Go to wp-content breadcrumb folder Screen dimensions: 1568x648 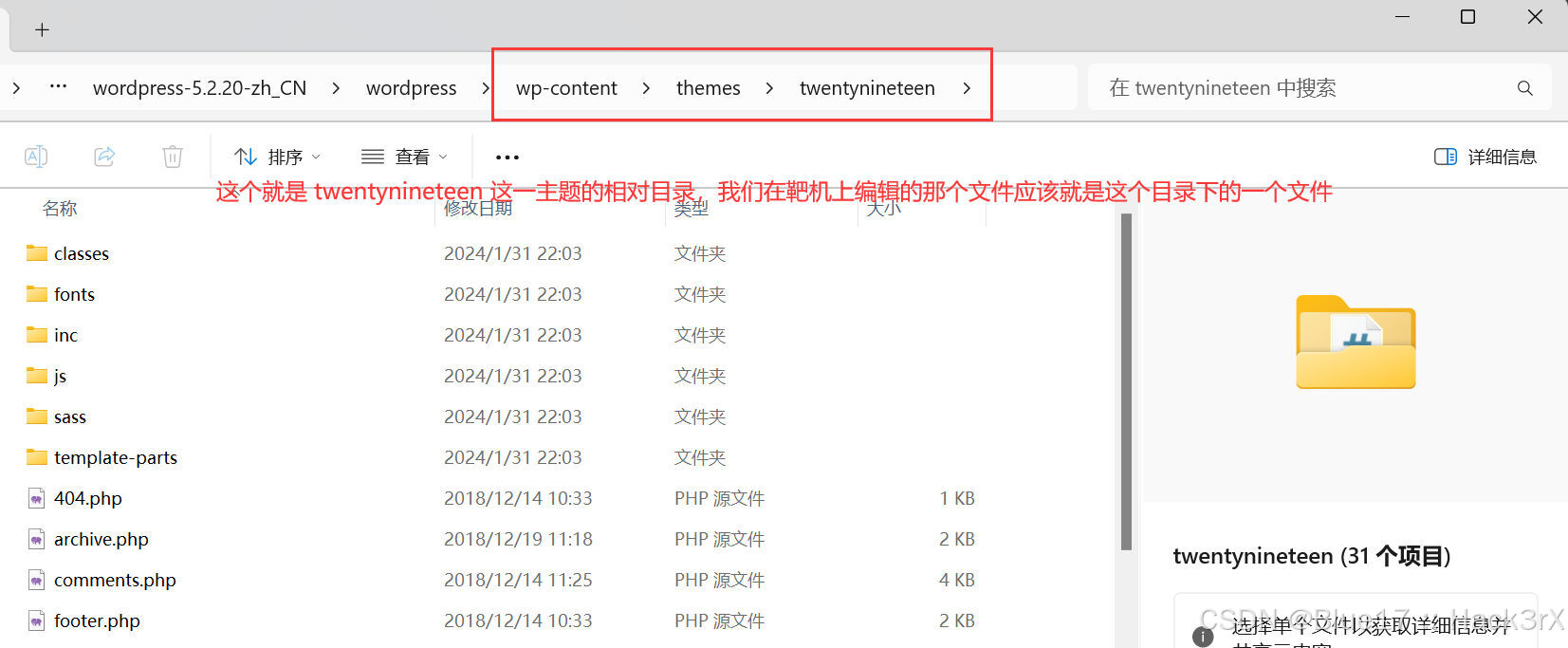tap(566, 88)
